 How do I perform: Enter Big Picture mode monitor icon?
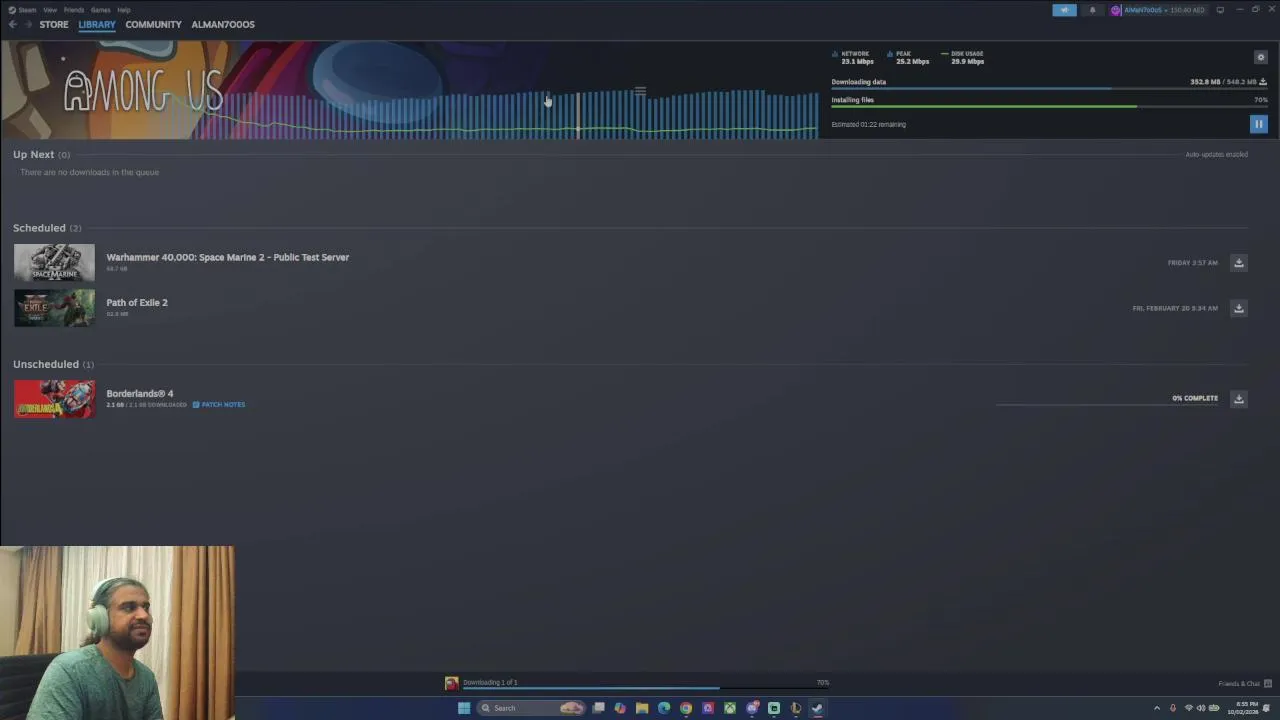click(1220, 10)
